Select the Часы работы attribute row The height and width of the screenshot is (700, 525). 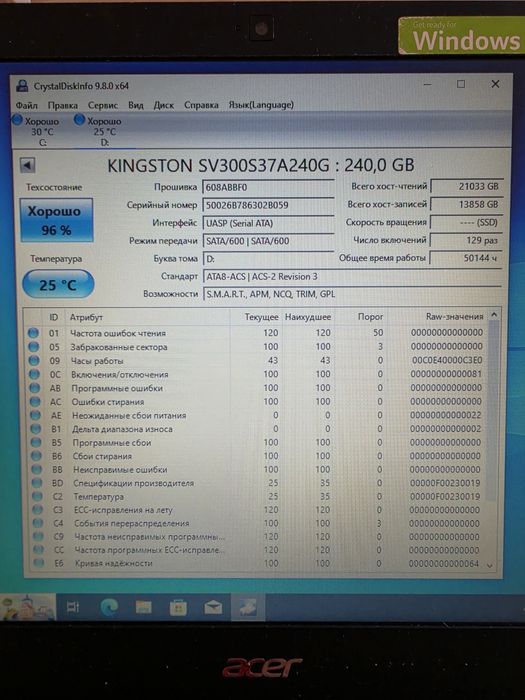click(x=257, y=360)
